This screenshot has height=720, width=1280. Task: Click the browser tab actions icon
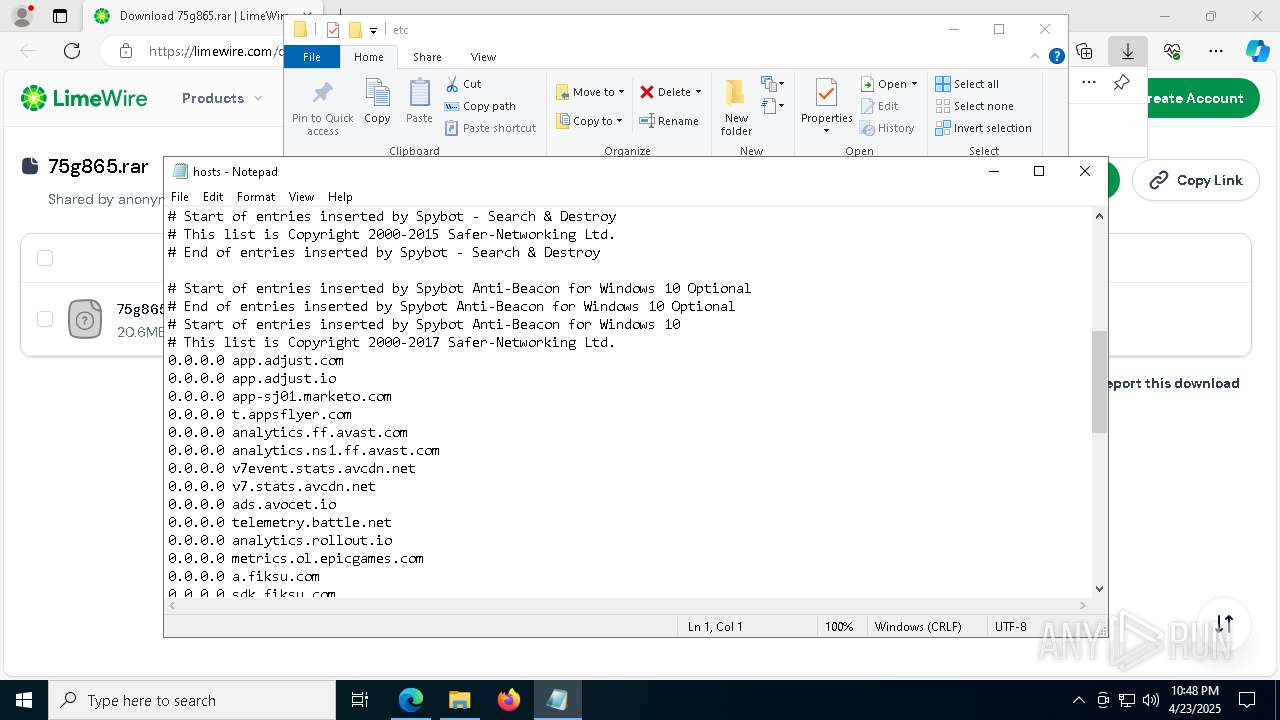coord(60,16)
